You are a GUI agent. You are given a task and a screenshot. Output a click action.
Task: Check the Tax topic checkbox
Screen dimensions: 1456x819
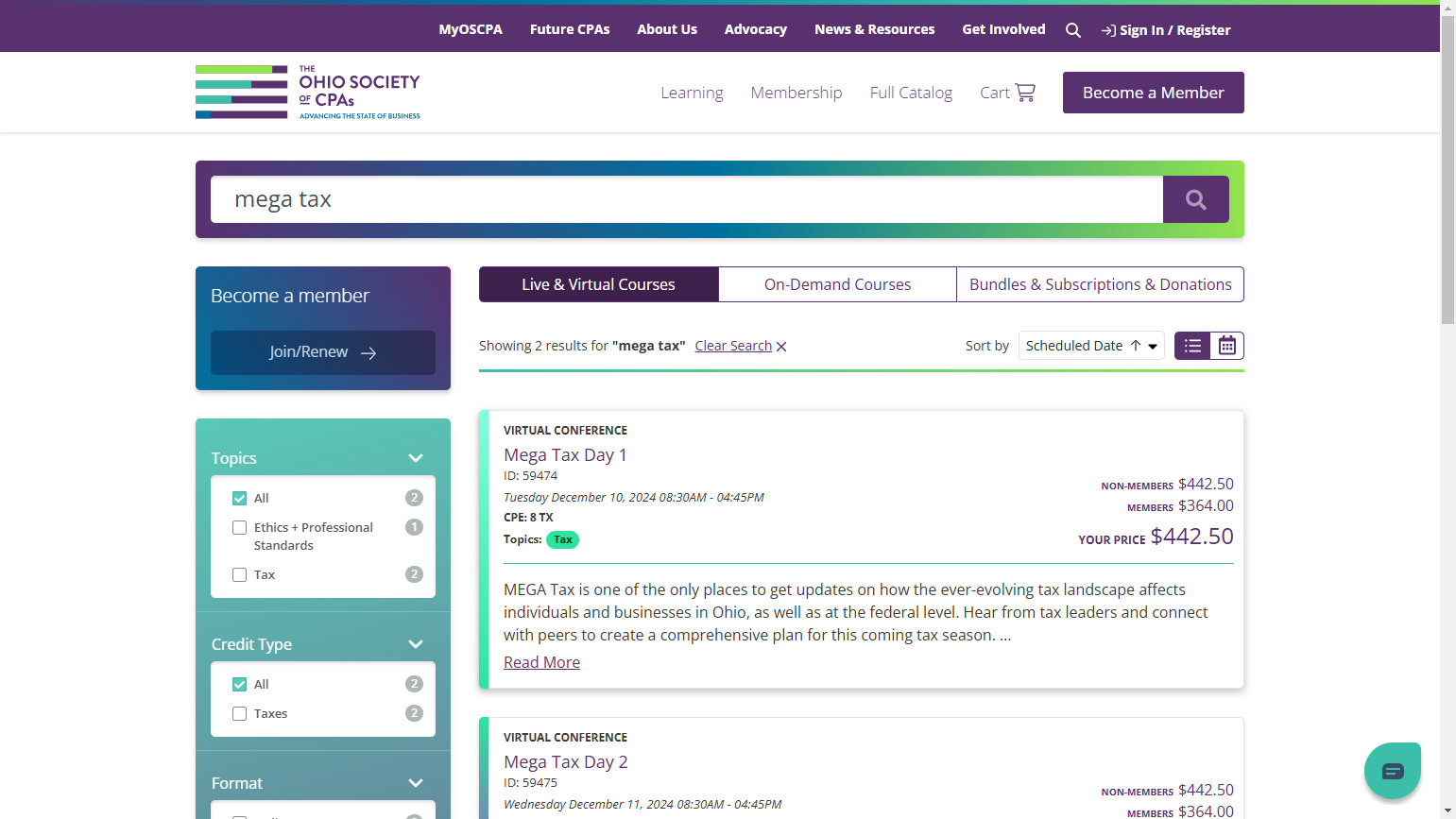click(240, 574)
